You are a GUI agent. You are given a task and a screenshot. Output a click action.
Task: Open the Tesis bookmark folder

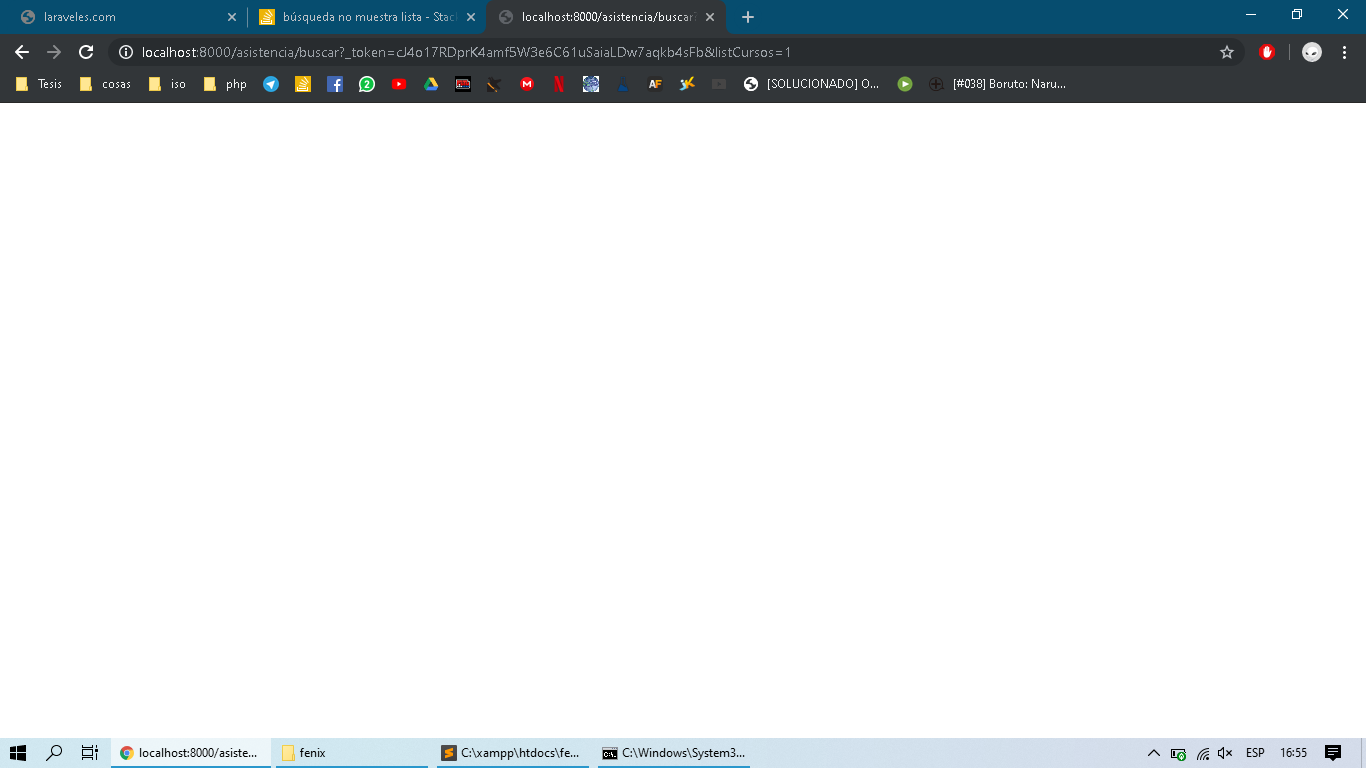(x=39, y=84)
